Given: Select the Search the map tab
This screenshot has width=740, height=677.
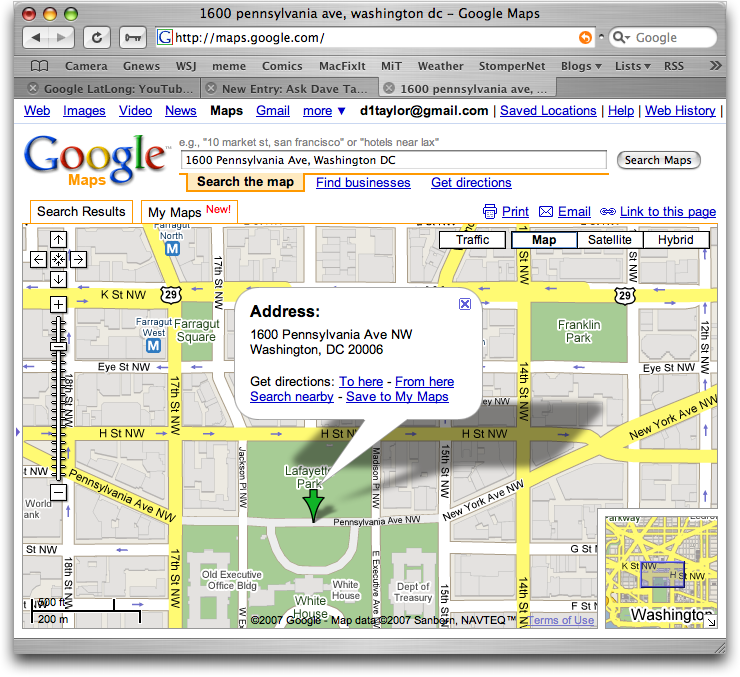Looking at the screenshot, I should (245, 182).
